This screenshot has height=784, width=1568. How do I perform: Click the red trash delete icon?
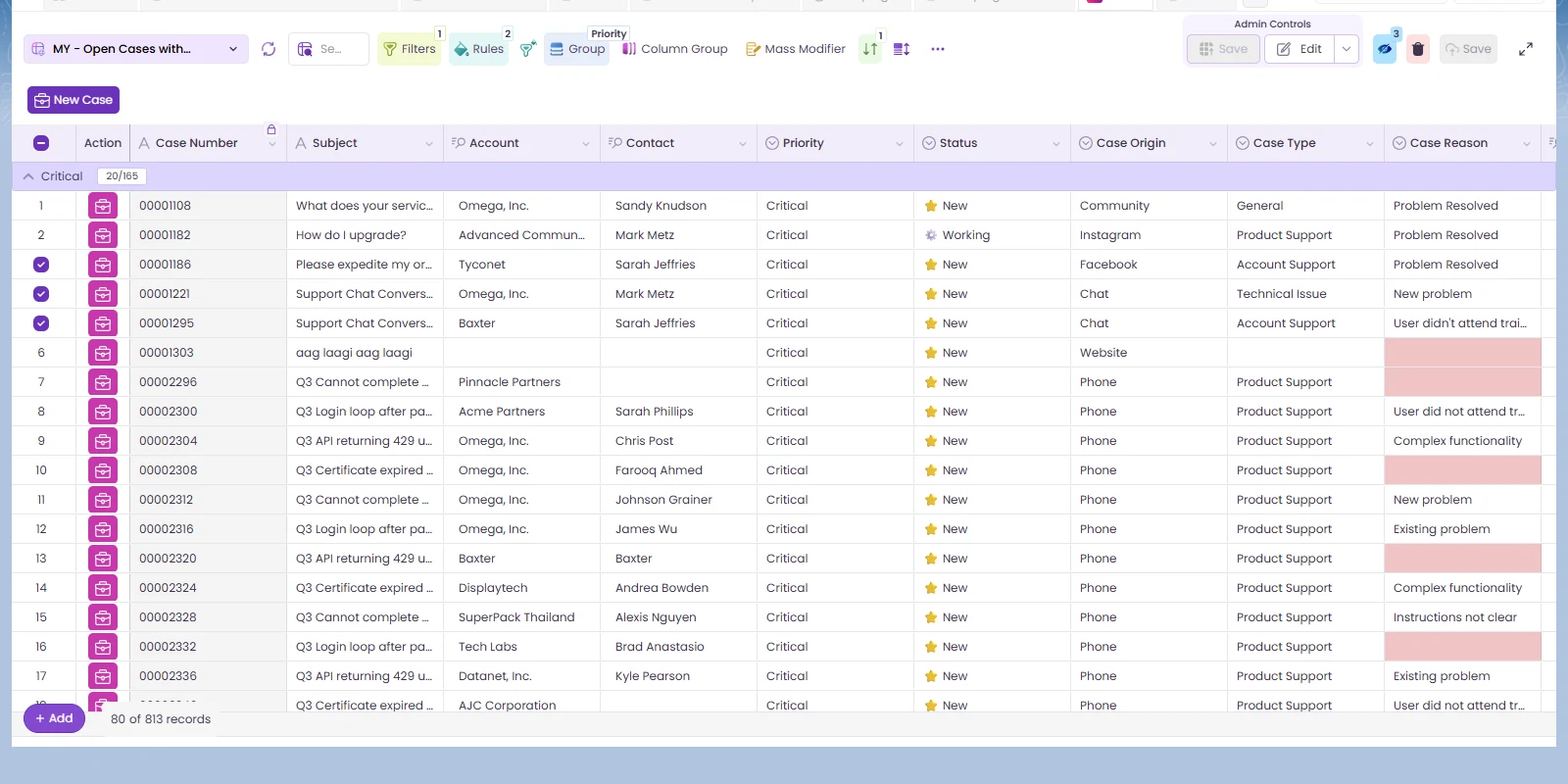click(x=1417, y=49)
